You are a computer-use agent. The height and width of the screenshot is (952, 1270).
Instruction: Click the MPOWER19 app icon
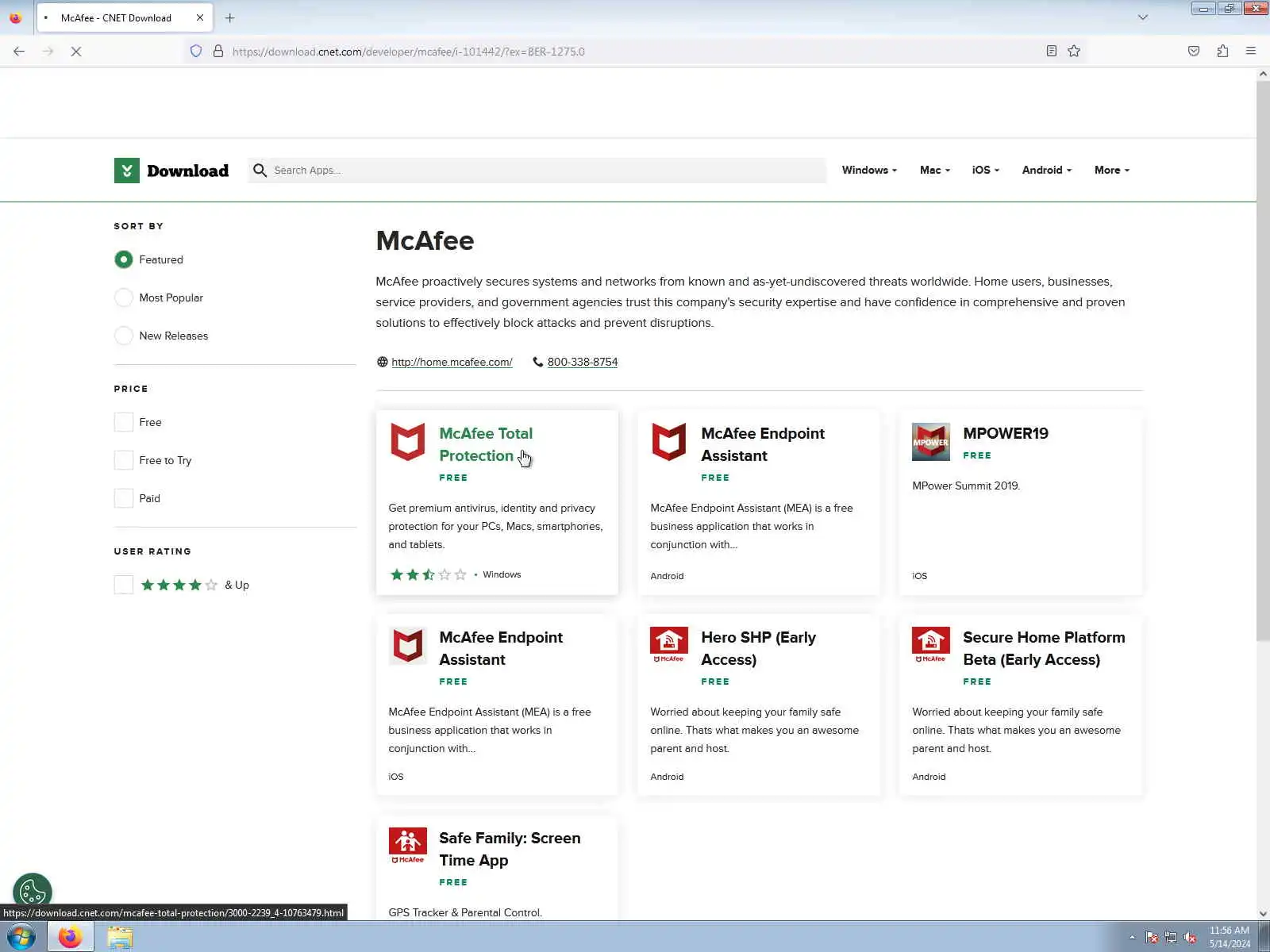click(x=931, y=442)
